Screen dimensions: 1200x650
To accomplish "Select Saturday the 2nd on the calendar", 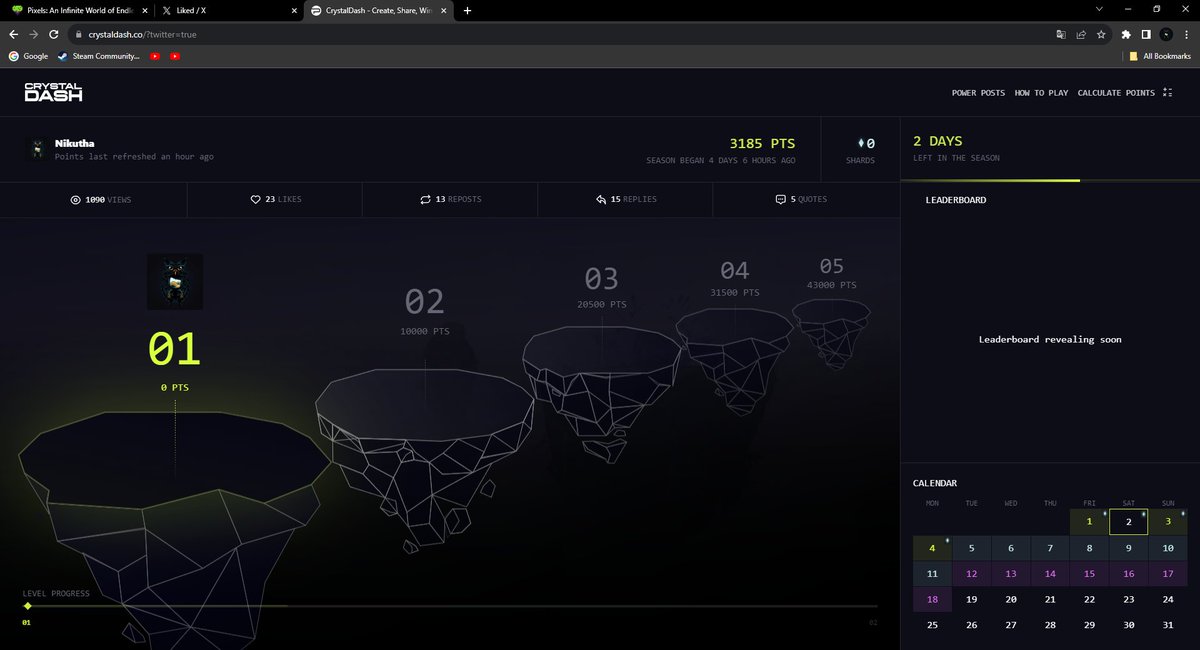I will (x=1128, y=522).
